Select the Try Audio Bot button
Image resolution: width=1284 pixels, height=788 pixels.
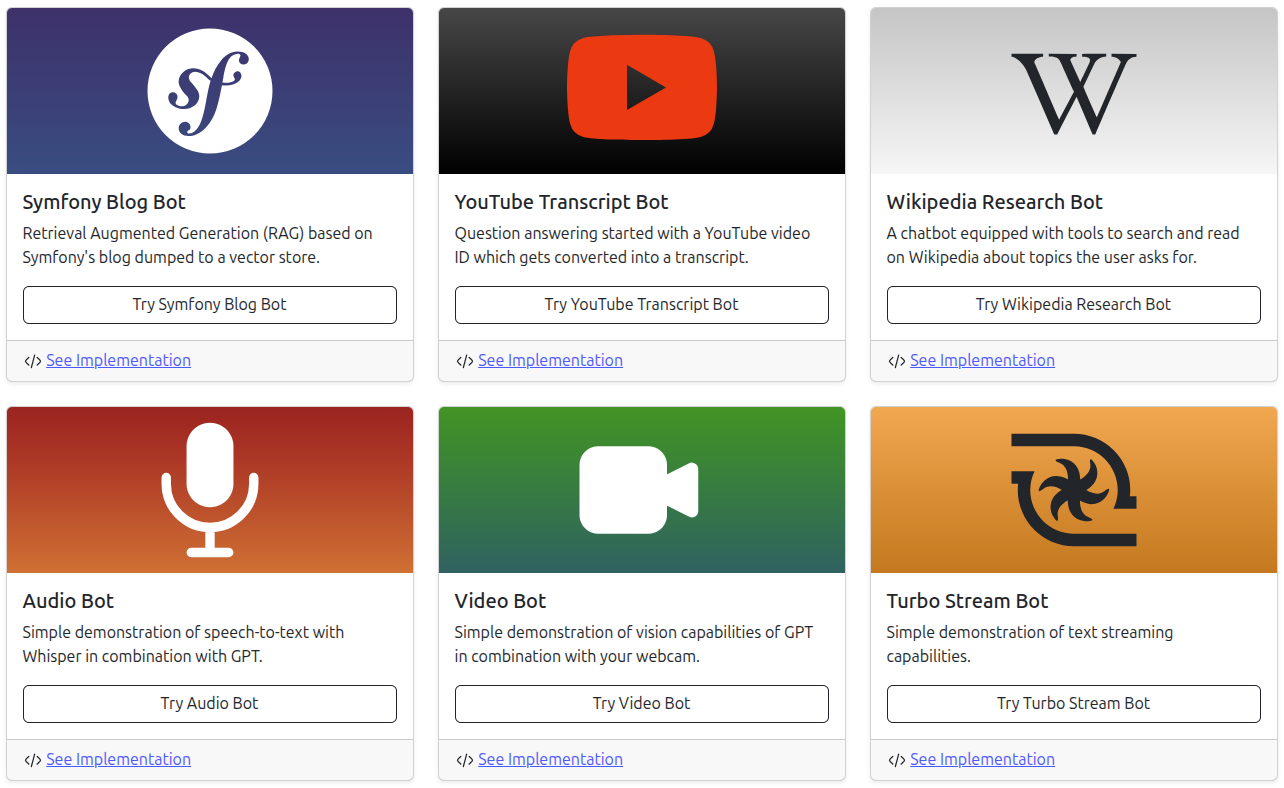click(x=210, y=704)
